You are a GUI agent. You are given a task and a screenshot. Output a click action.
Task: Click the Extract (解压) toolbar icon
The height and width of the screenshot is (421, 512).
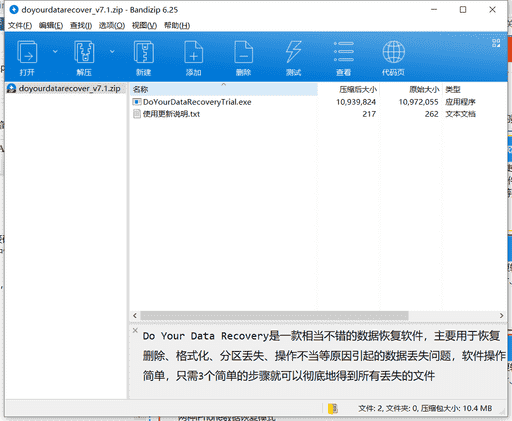(x=84, y=52)
